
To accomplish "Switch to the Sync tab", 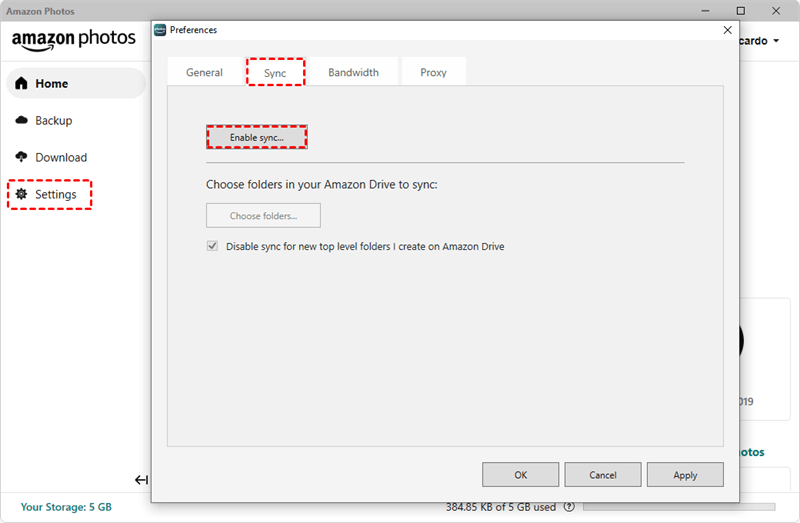I will [x=275, y=72].
